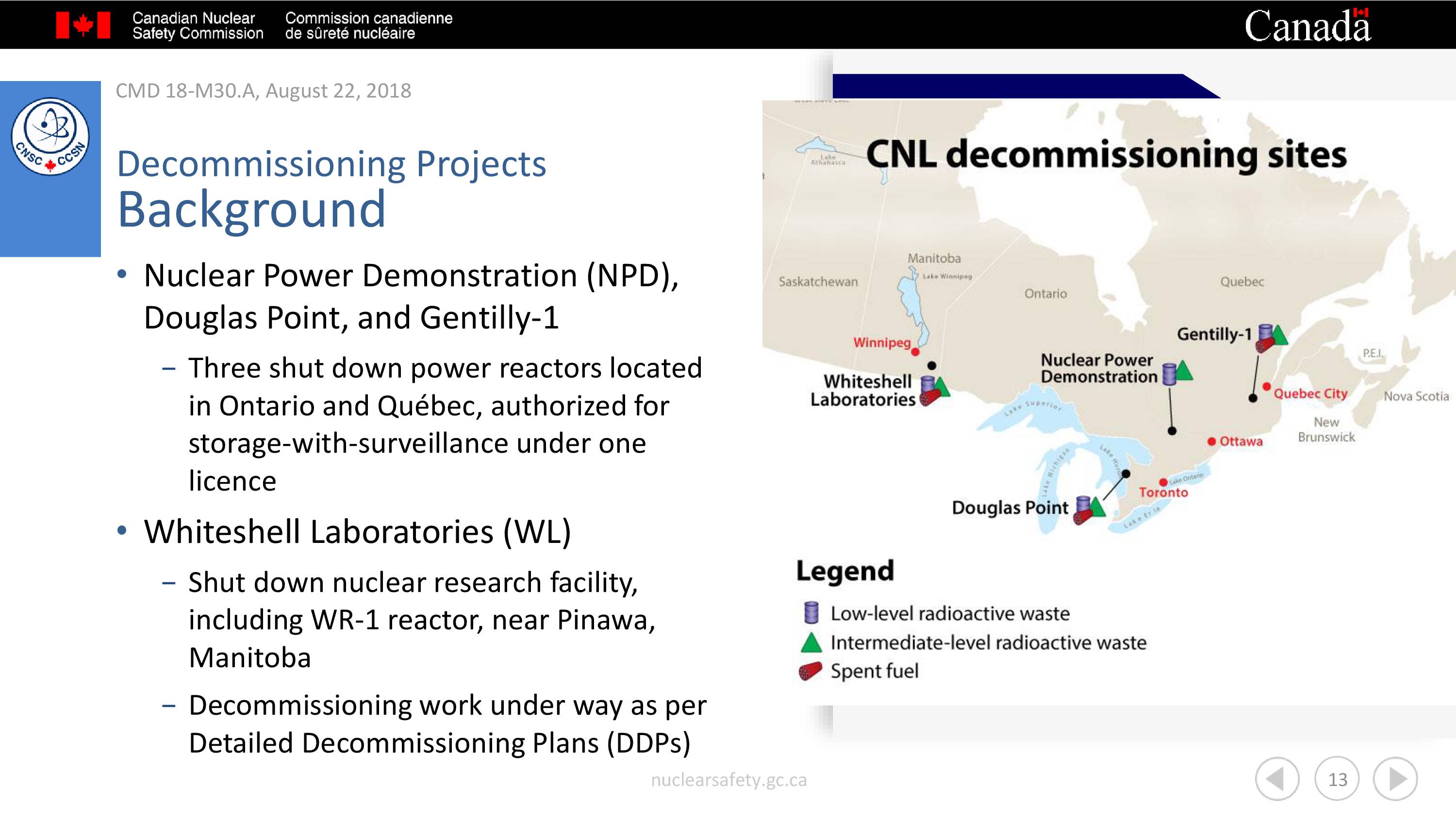Click the Low-level radioactive waste legend text

click(950, 613)
